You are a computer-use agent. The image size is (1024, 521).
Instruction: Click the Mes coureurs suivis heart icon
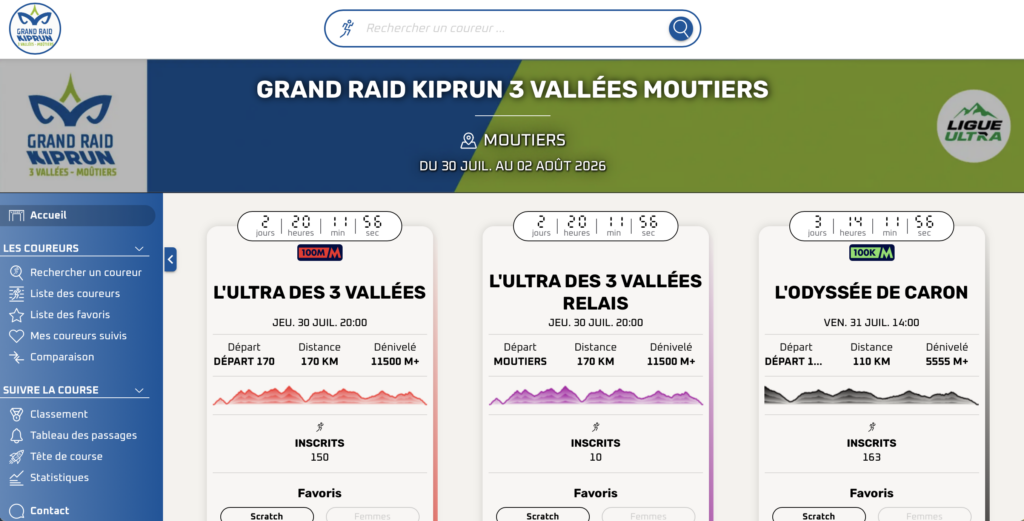tap(16, 336)
